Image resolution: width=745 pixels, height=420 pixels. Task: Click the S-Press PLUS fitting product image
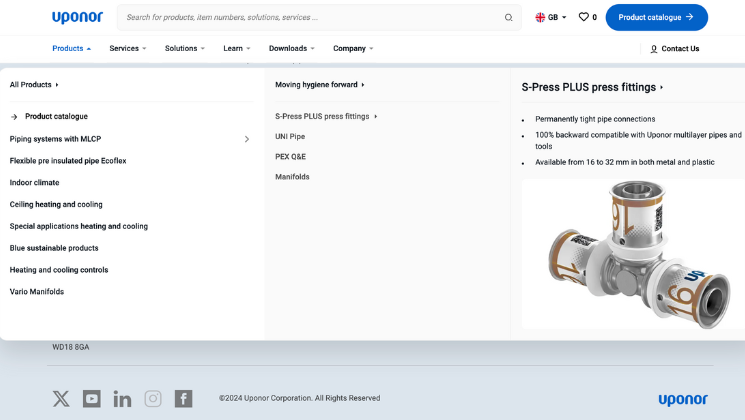(x=632, y=252)
